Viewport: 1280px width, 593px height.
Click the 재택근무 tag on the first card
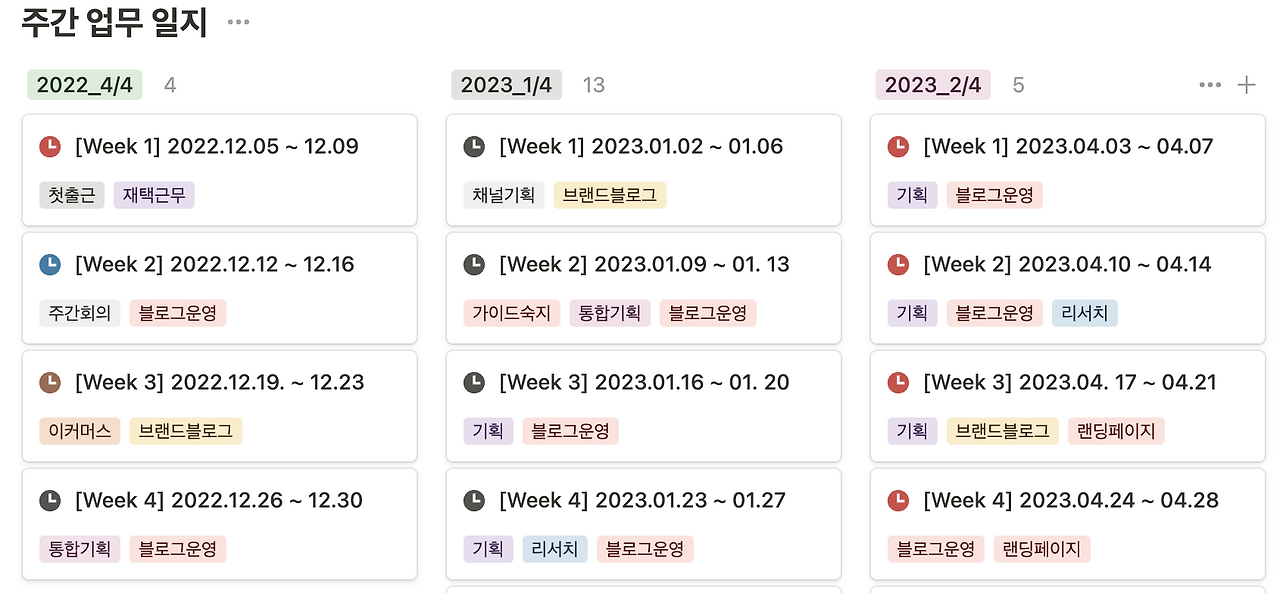click(x=153, y=195)
